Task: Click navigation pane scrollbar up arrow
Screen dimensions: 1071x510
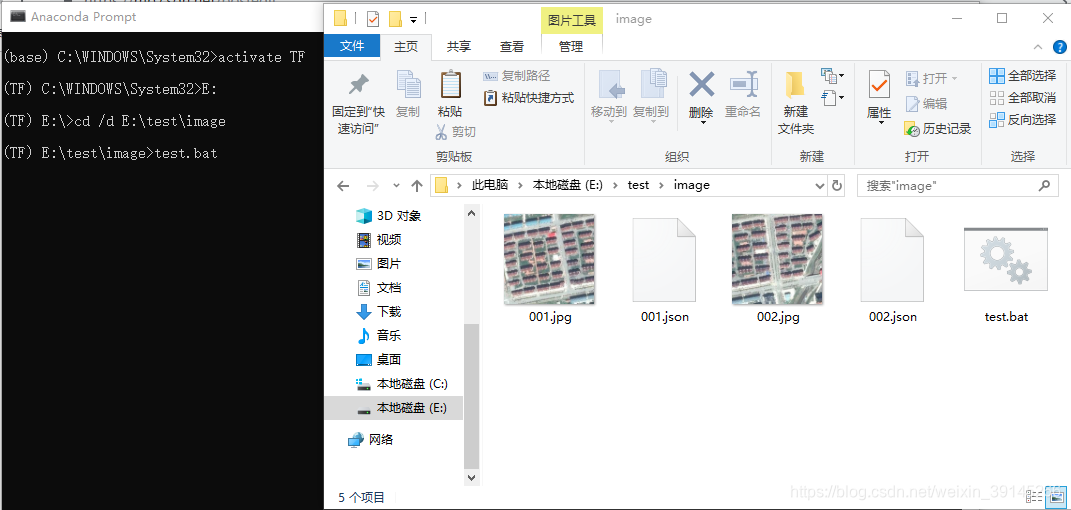Action: click(472, 213)
